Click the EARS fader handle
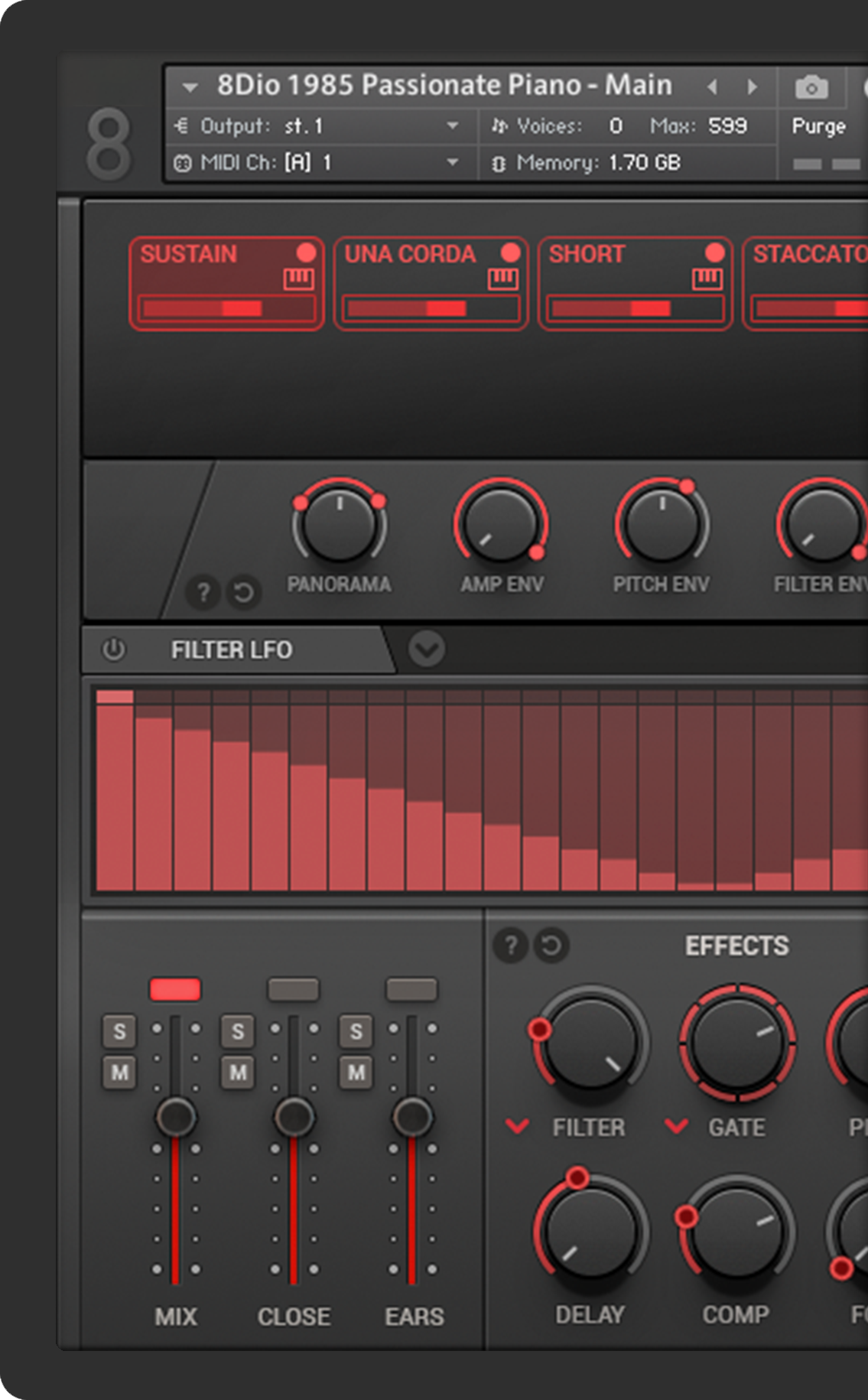 413,1117
